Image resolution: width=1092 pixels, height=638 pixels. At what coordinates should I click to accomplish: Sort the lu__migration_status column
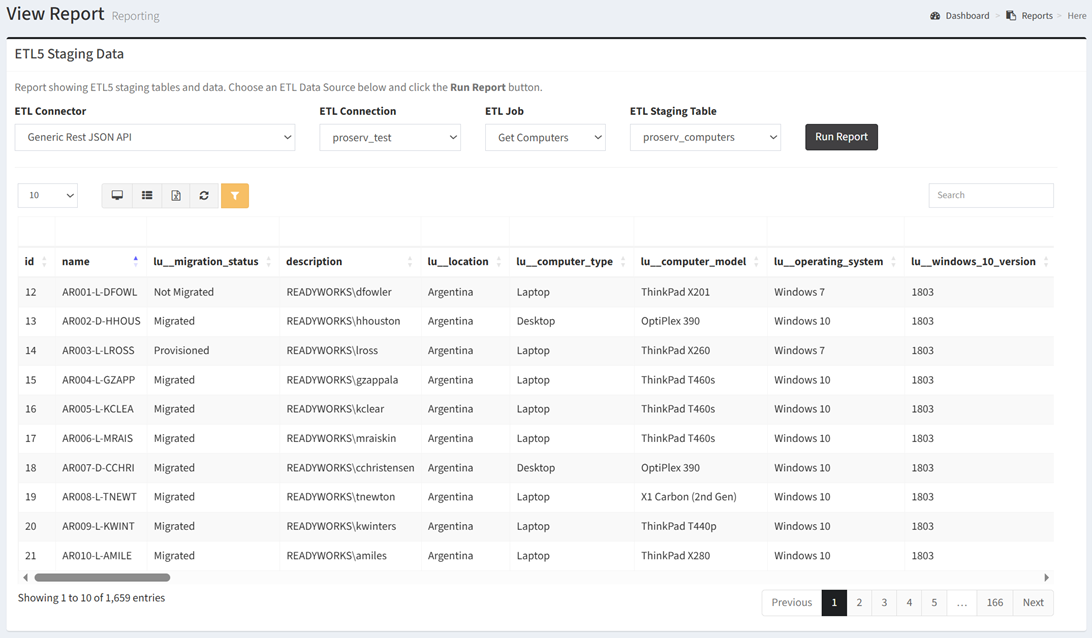268,262
